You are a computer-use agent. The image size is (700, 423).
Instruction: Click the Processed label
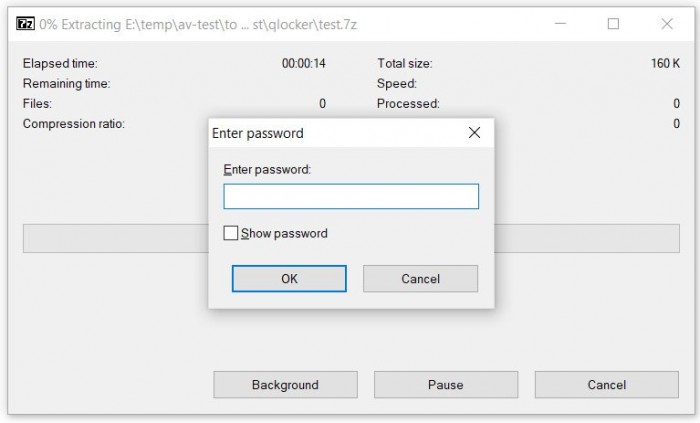tap(408, 104)
